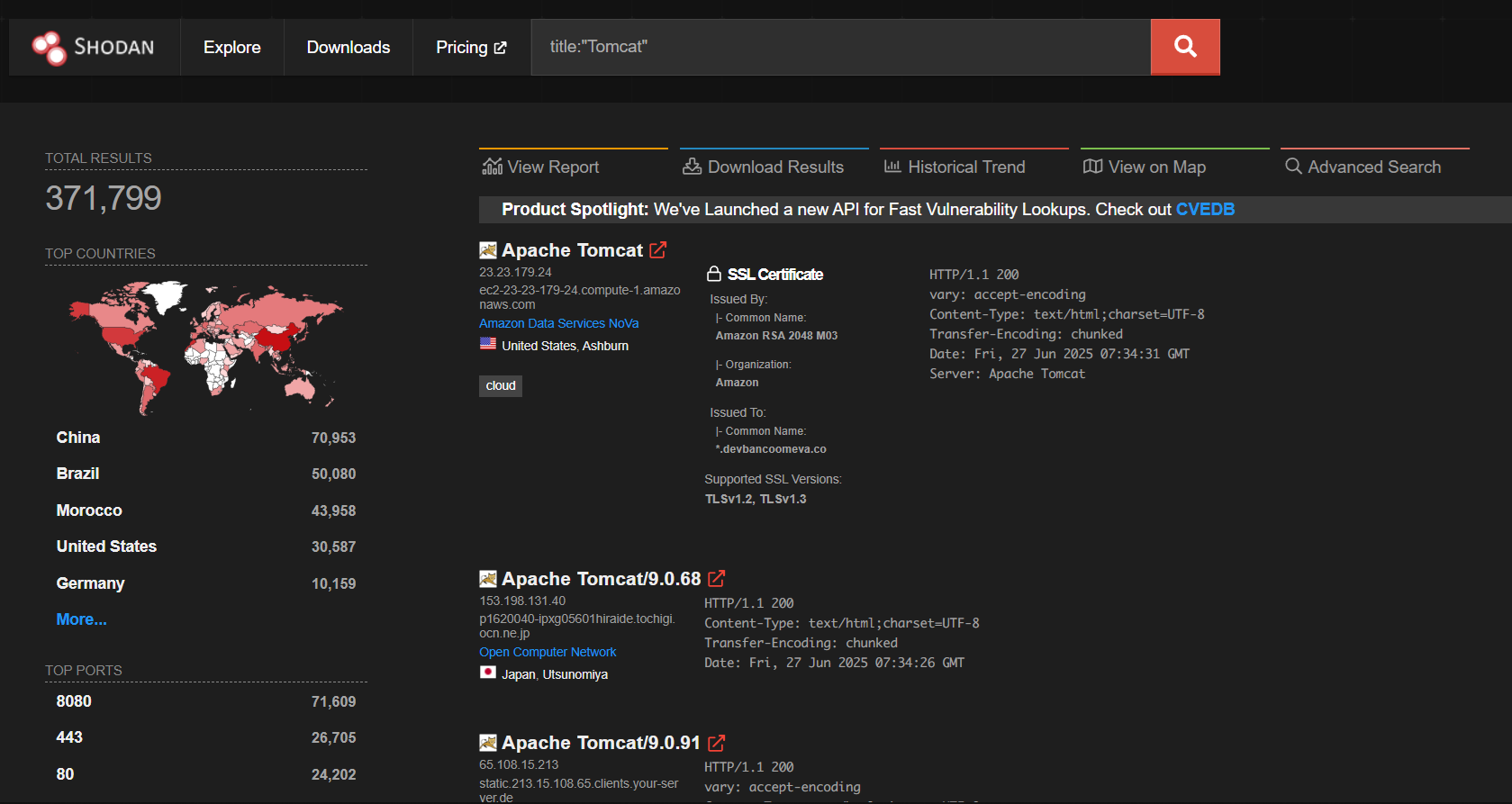Click common name *.devbancoomeva.co
1512x804 pixels.
coord(771,448)
